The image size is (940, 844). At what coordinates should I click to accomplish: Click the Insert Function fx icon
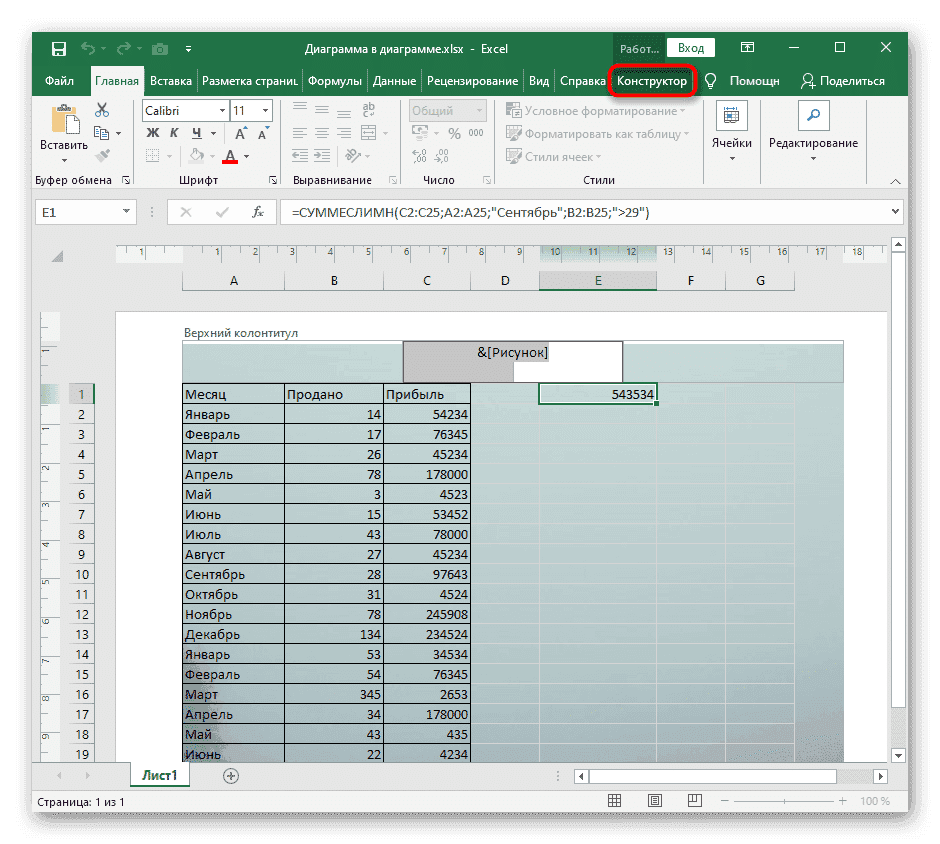tap(257, 212)
